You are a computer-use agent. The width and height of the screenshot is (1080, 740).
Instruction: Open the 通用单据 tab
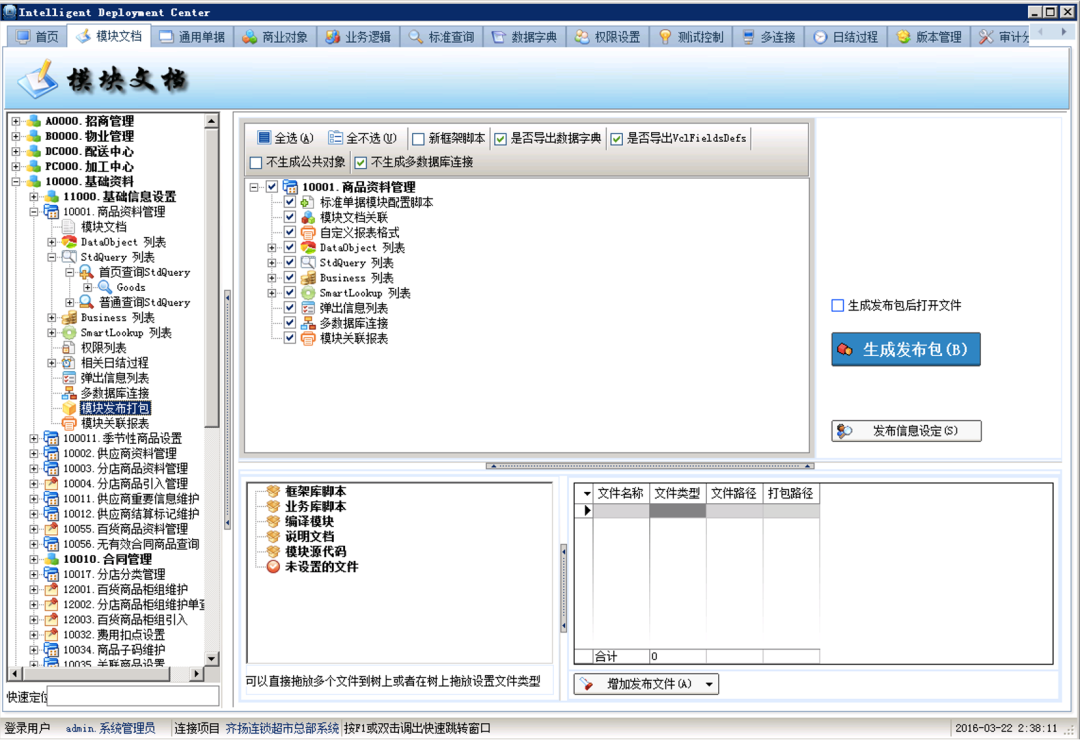tap(192, 37)
